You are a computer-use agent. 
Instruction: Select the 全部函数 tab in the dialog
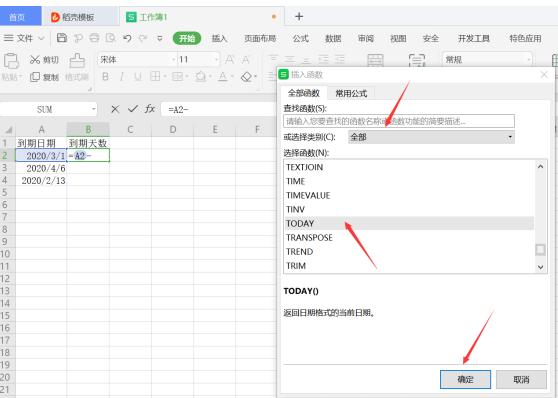point(304,93)
